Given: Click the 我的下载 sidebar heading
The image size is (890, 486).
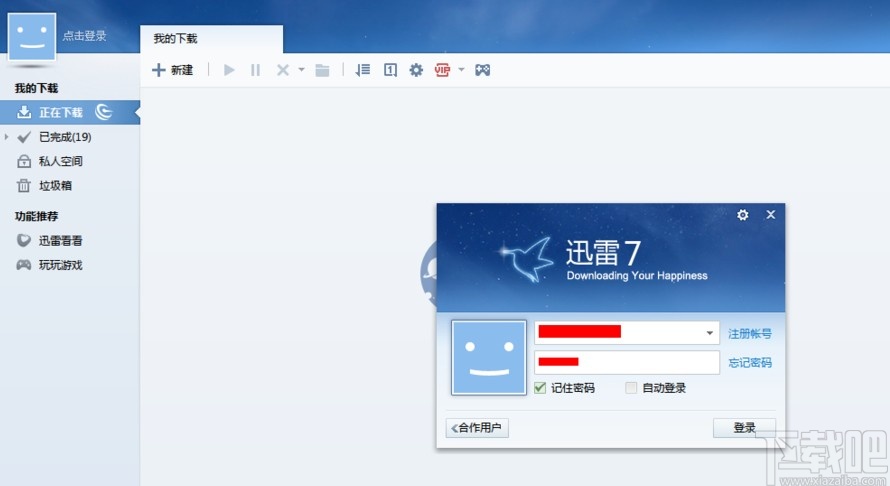Looking at the screenshot, I should [x=36, y=88].
